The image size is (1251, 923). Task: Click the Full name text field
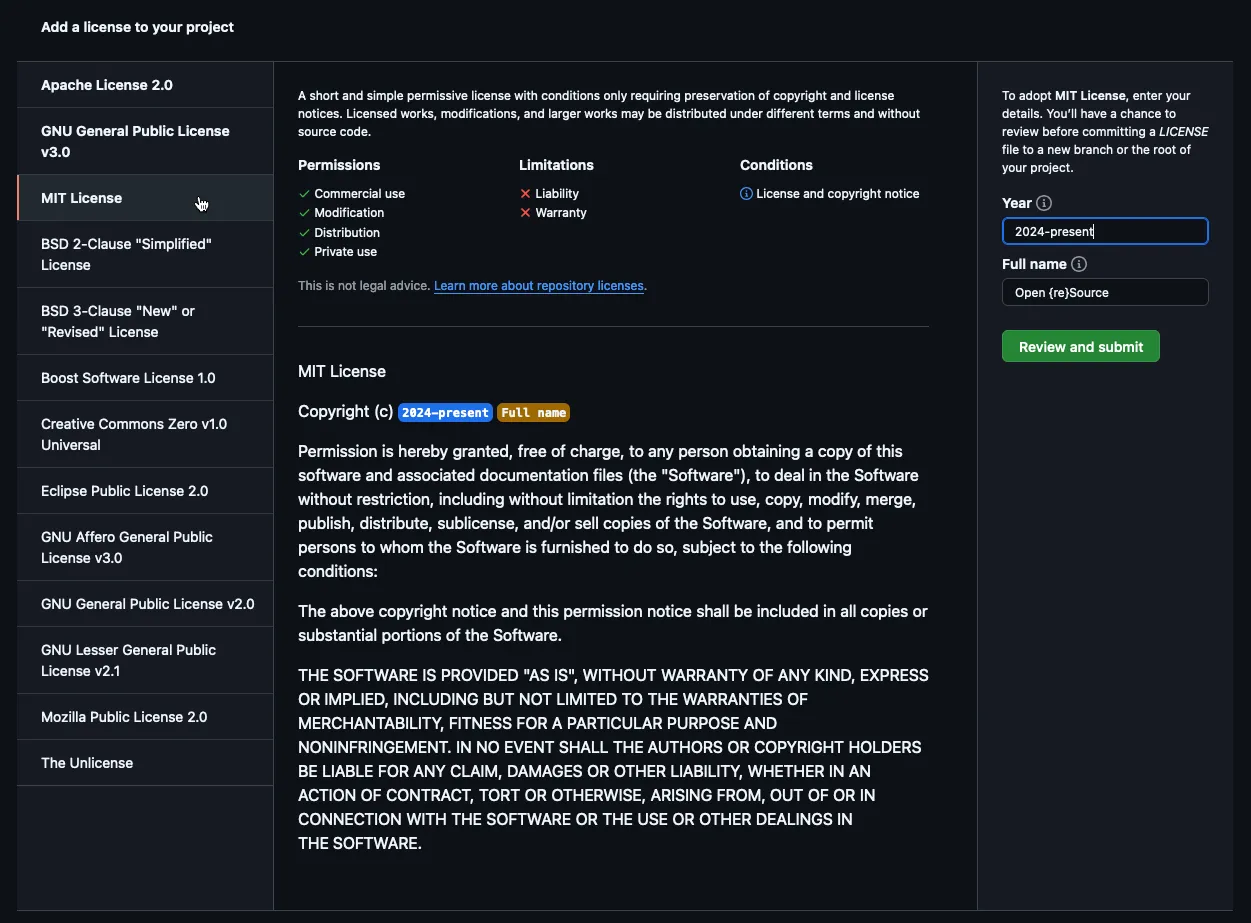point(1105,292)
